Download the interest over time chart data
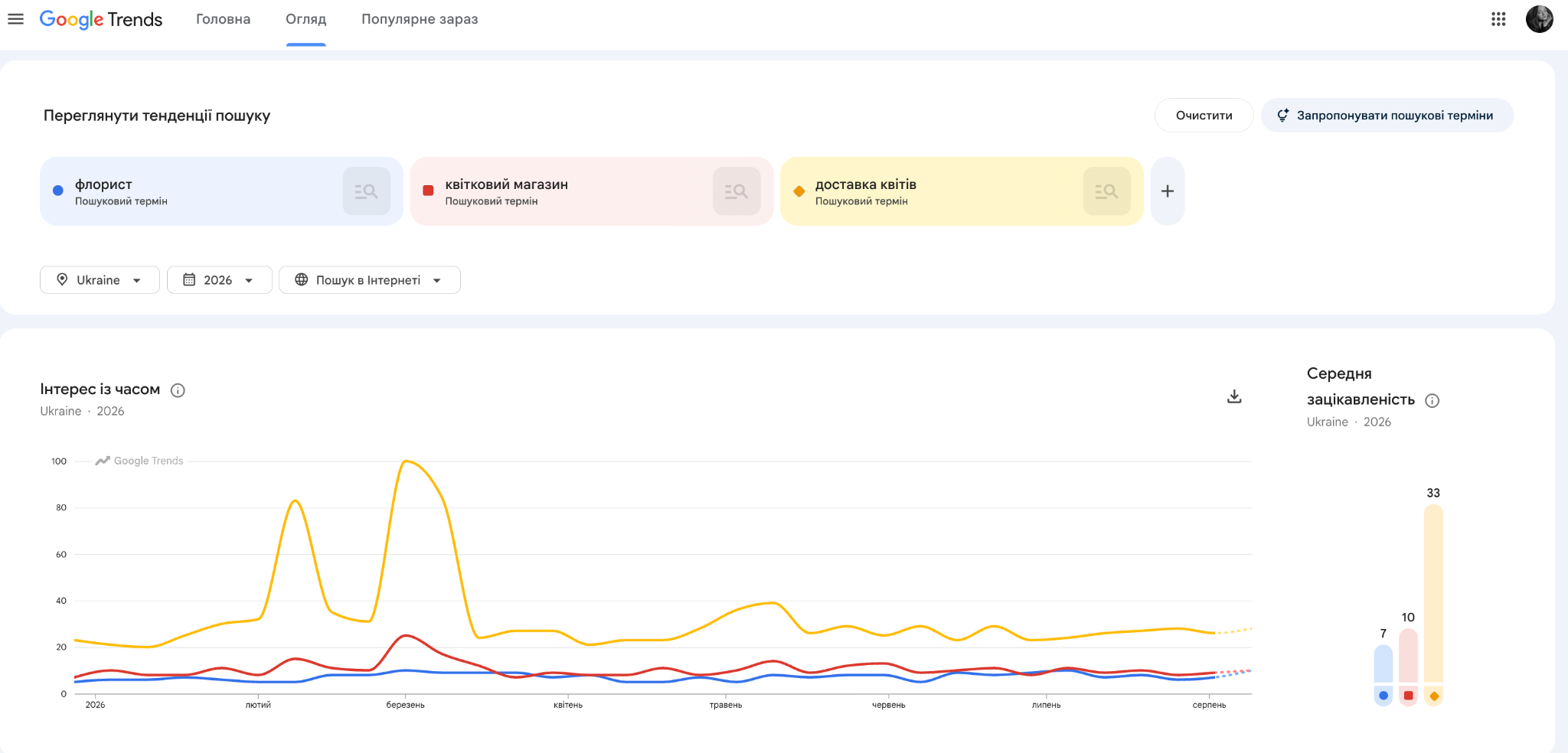Viewport: 1568px width, 753px height. tap(1234, 396)
